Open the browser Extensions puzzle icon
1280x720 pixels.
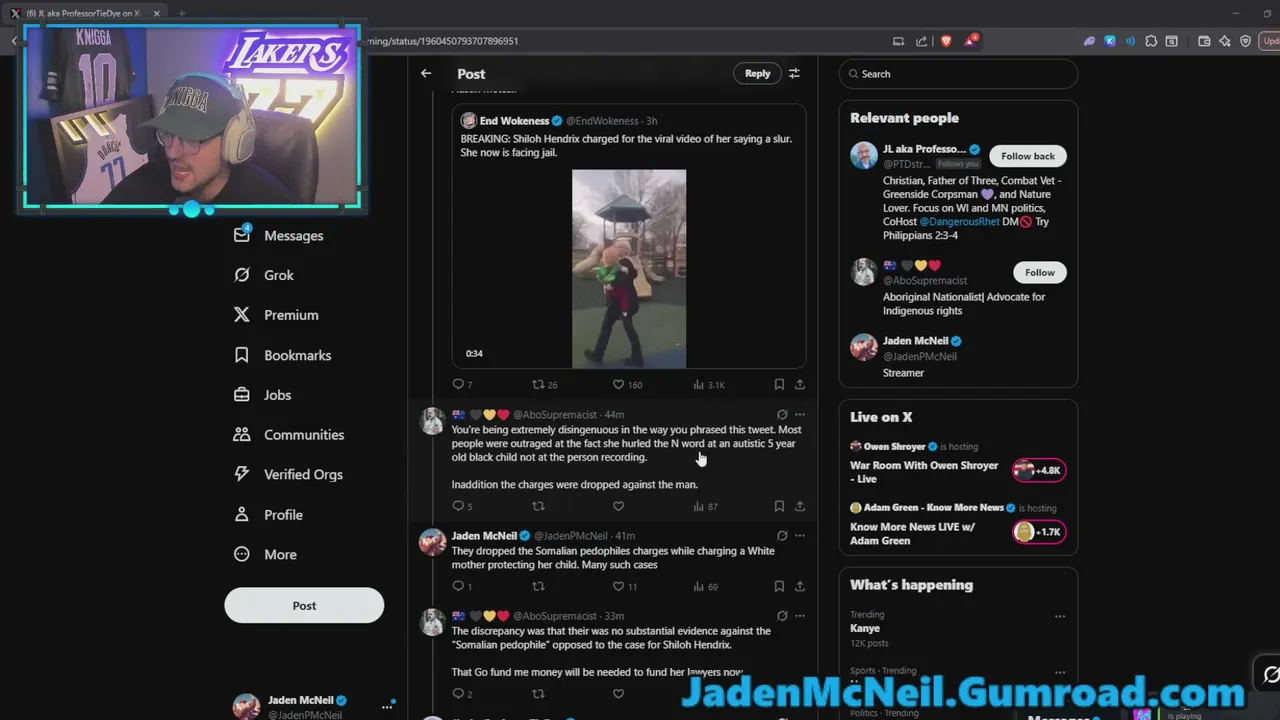click(x=1151, y=41)
